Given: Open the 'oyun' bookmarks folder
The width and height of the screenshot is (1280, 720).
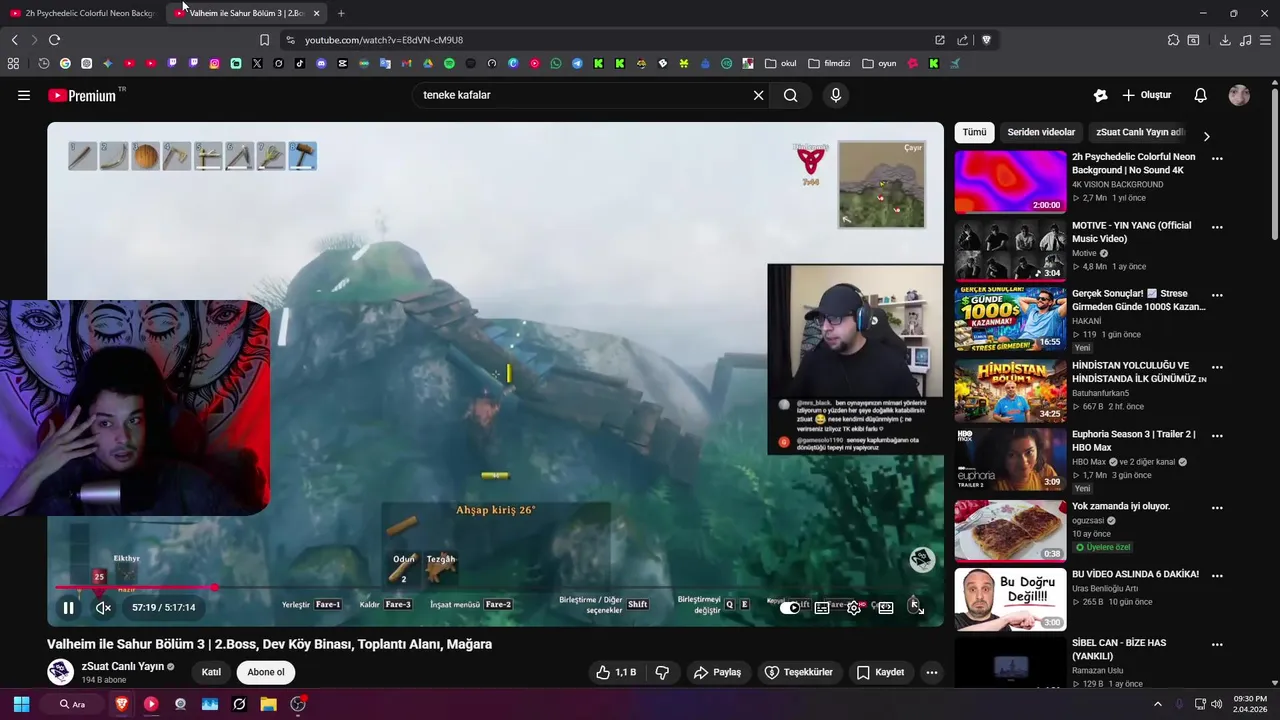Looking at the screenshot, I should pyautogui.click(x=879, y=63).
